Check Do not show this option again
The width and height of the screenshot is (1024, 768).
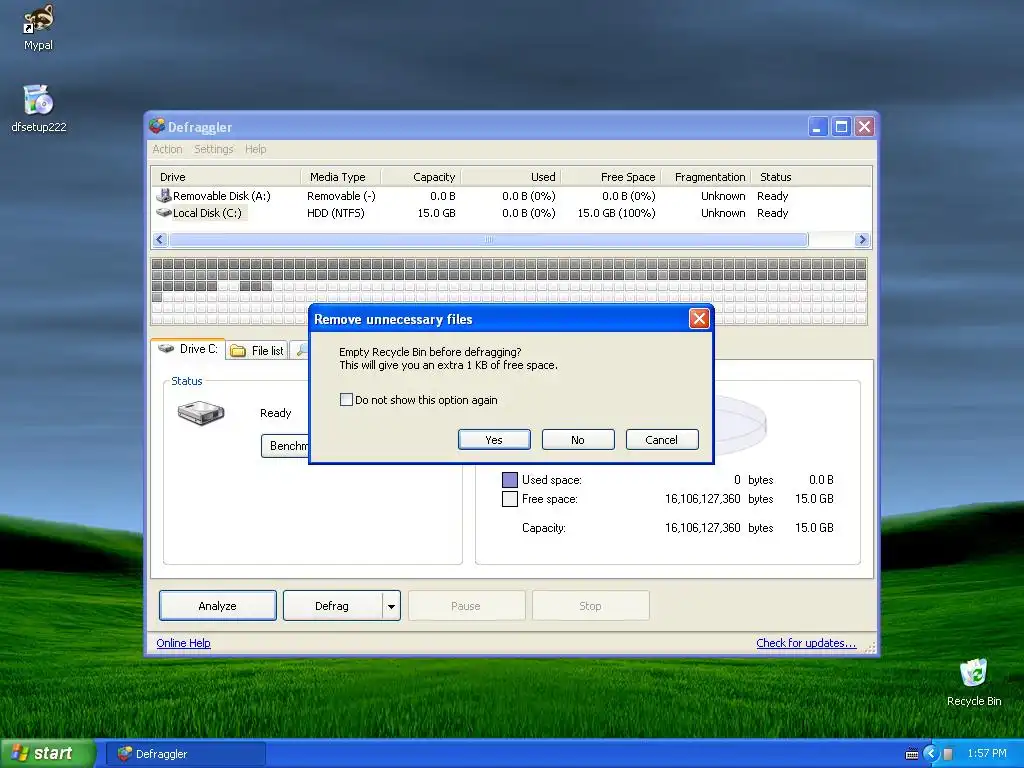tap(346, 400)
